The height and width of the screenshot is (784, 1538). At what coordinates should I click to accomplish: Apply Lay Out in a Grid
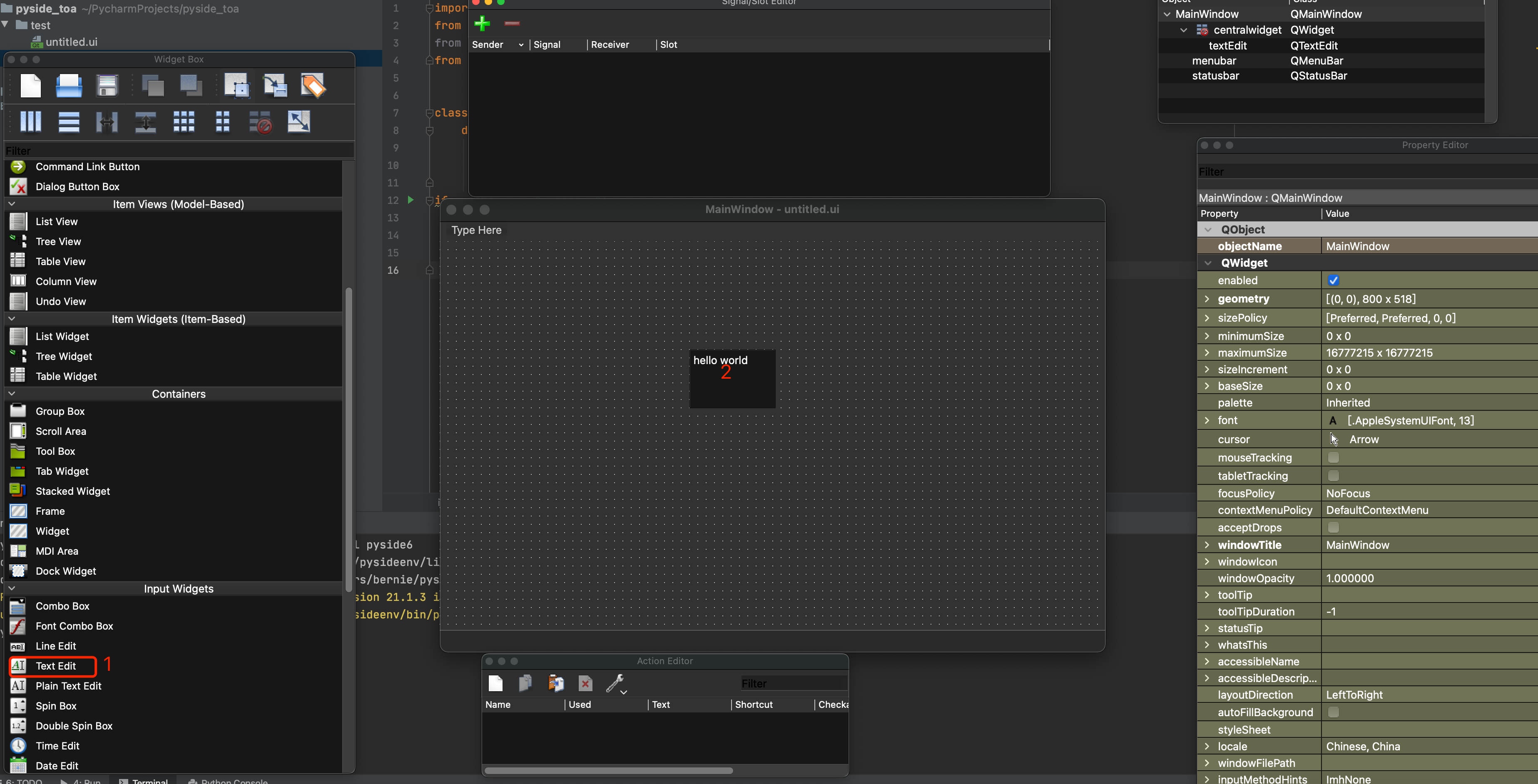click(184, 122)
